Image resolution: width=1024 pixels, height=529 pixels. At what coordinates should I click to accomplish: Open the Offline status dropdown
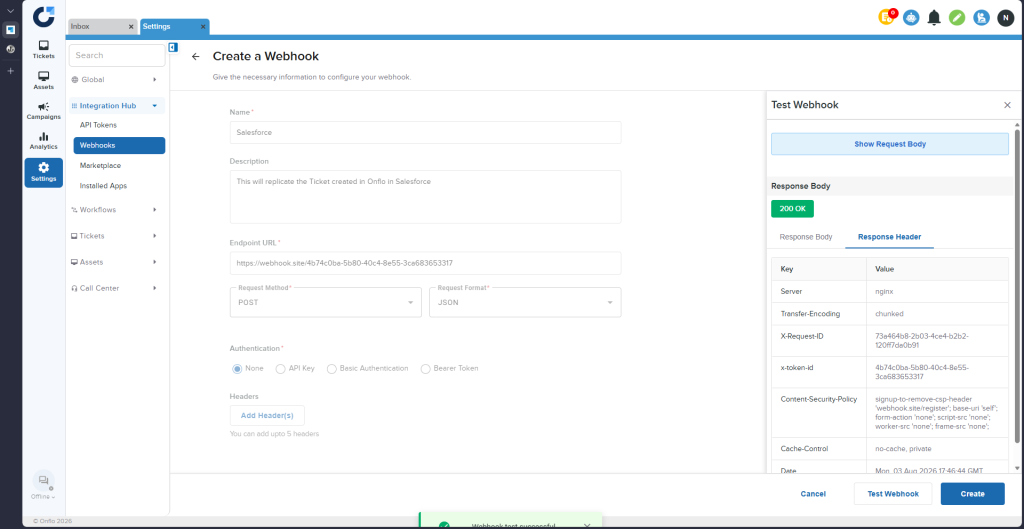43,497
